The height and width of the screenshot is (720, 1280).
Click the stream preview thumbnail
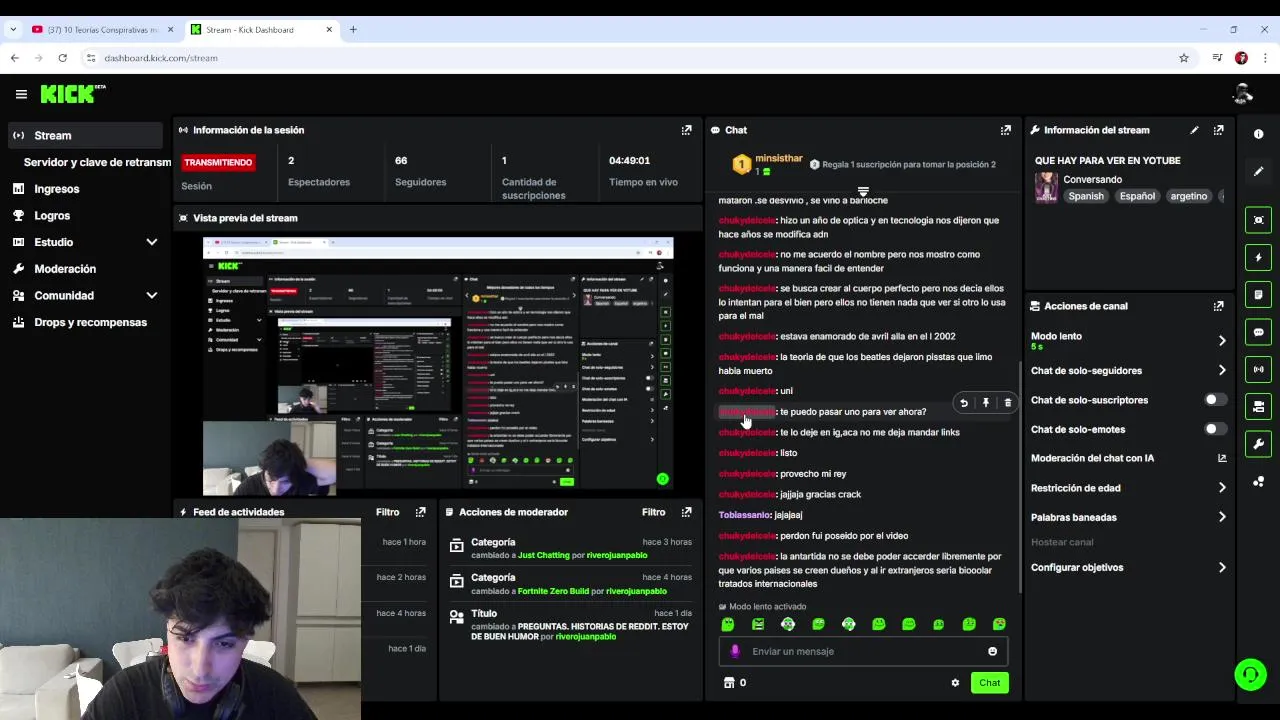(x=438, y=366)
